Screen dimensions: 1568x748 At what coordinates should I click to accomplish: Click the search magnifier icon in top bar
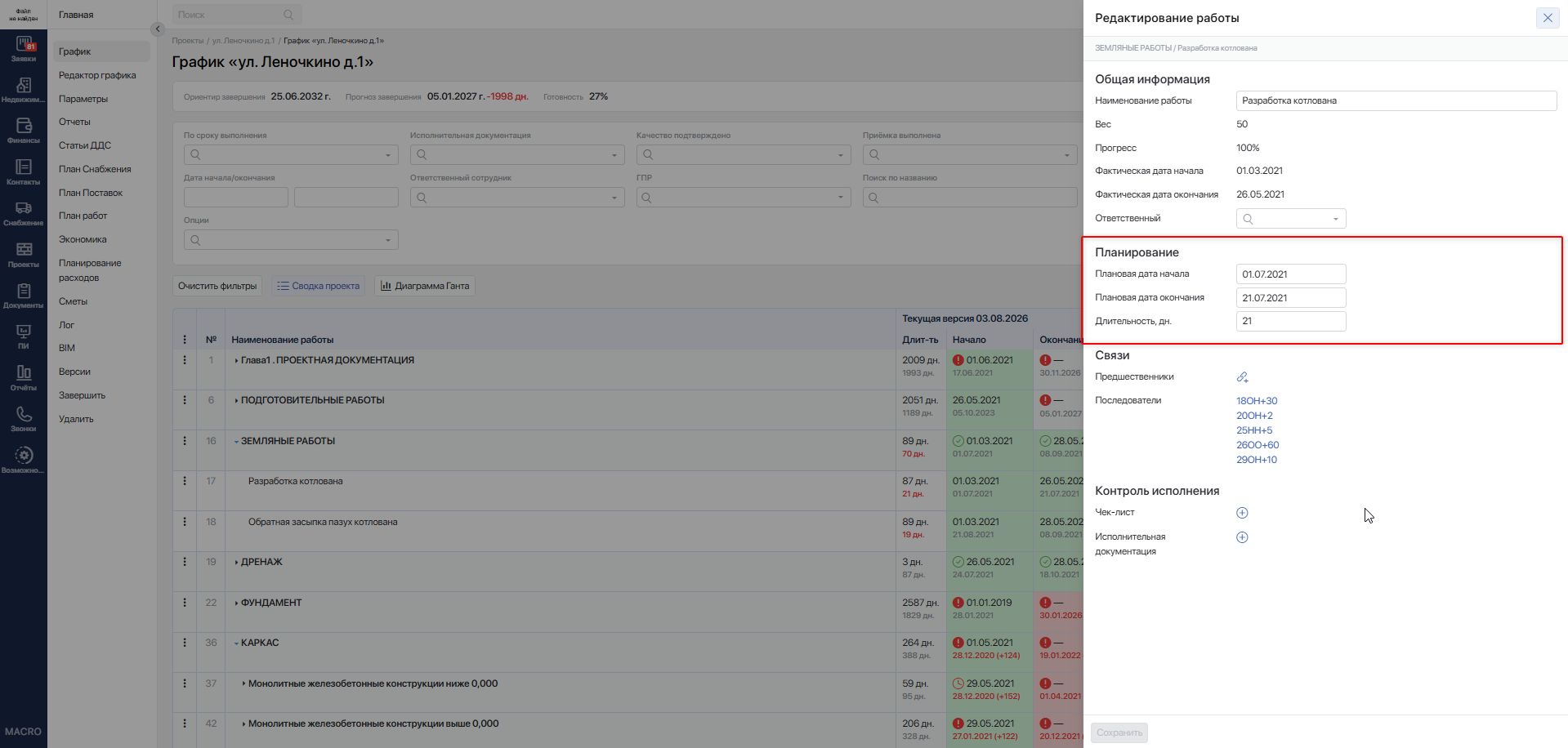click(x=288, y=15)
